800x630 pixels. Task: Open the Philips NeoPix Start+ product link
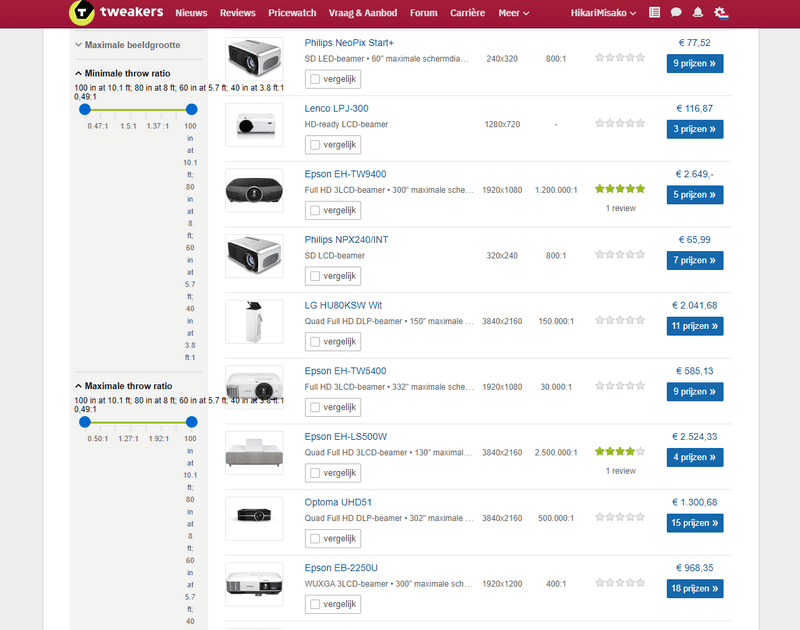tap(349, 43)
